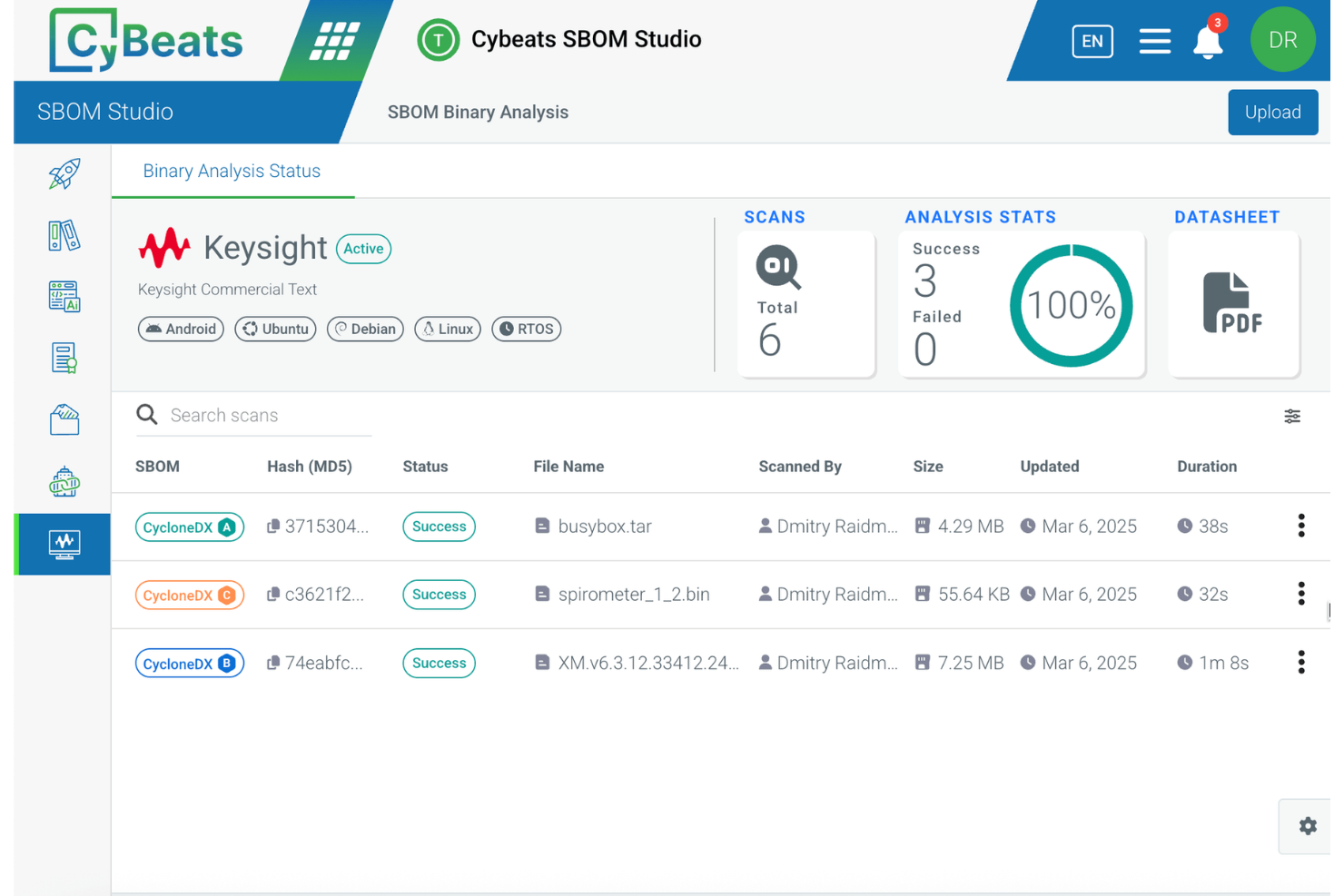Open the building sidebar icon
This screenshot has height=896, width=1344.
click(x=64, y=481)
